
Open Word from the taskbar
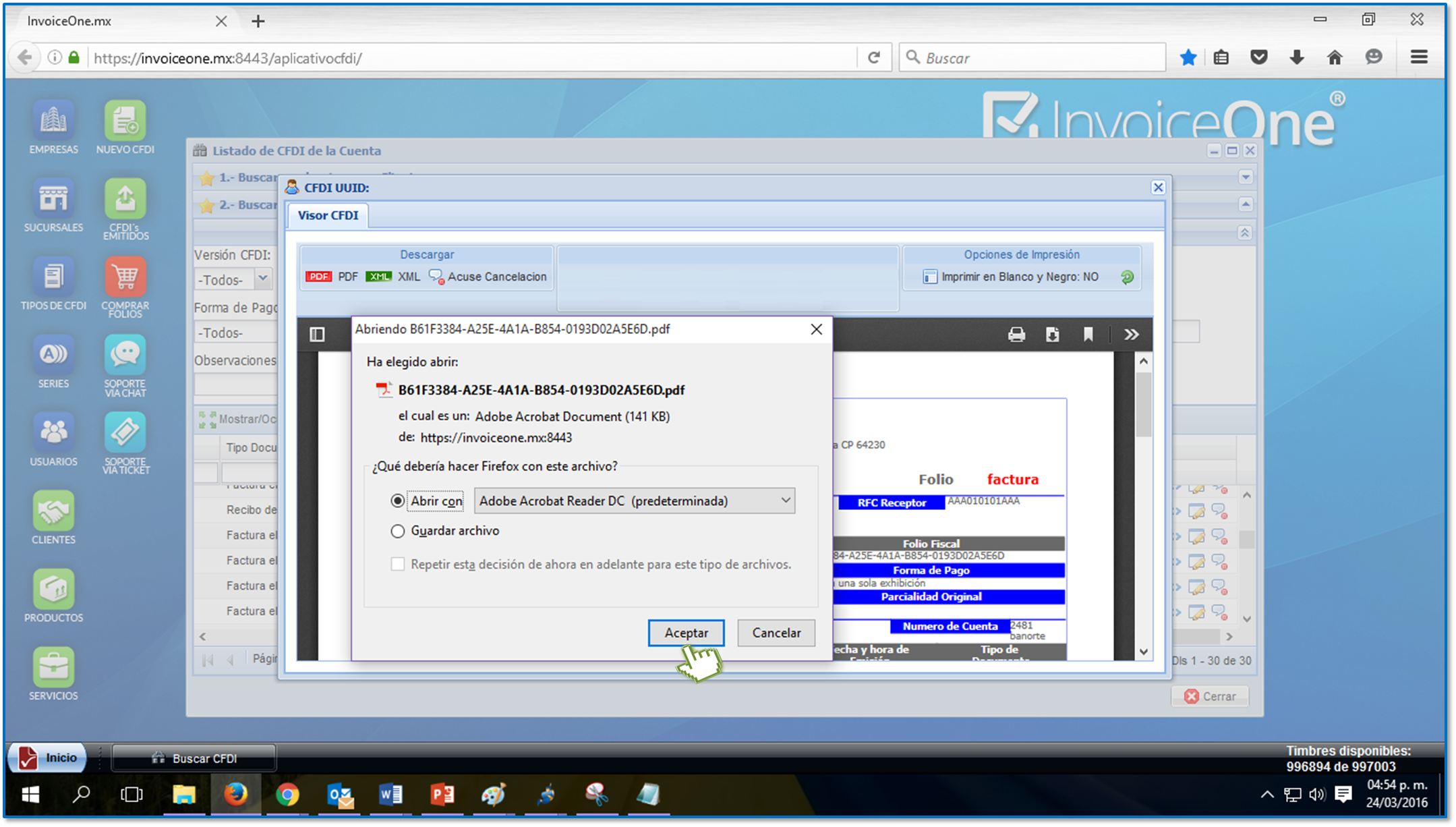pyautogui.click(x=390, y=795)
